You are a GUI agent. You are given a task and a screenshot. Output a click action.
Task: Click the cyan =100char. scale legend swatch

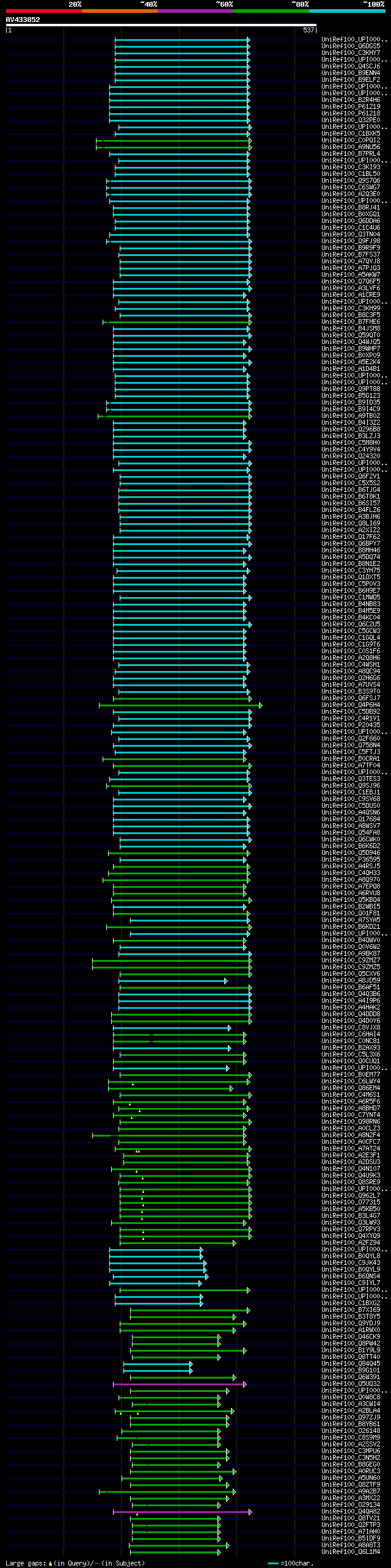[x=274, y=1563]
